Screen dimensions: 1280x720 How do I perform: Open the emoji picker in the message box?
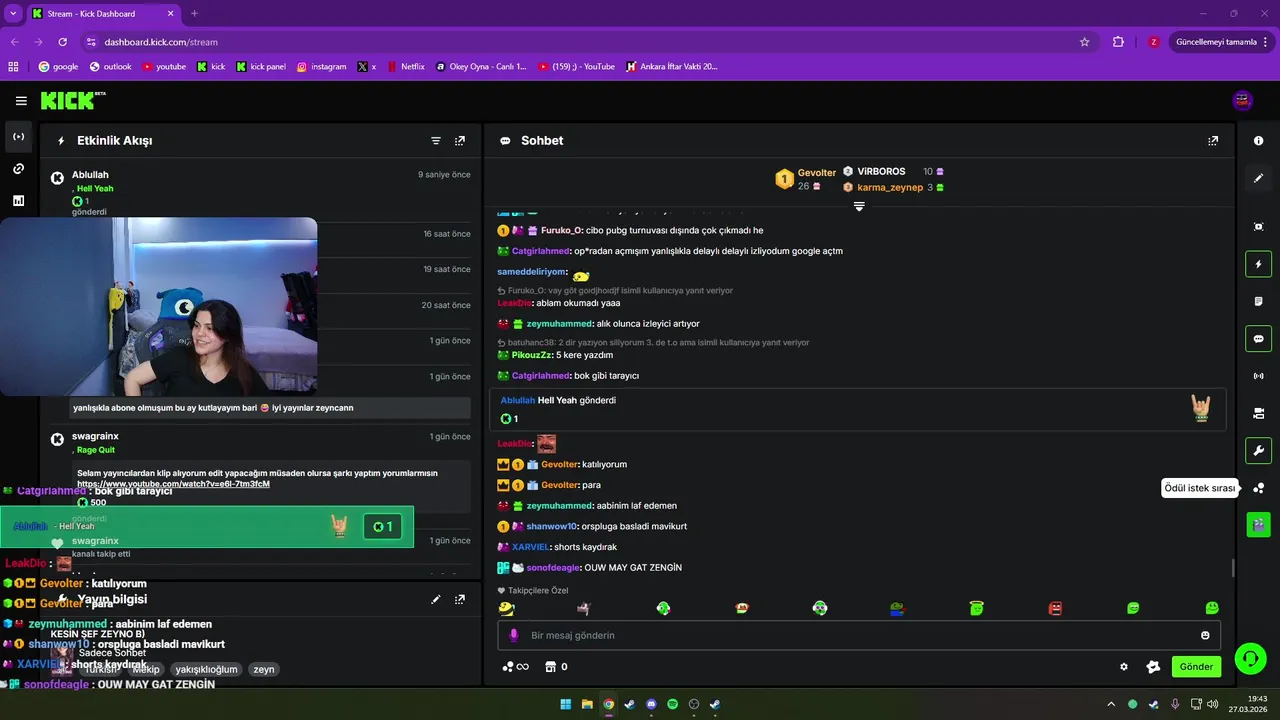(1205, 635)
